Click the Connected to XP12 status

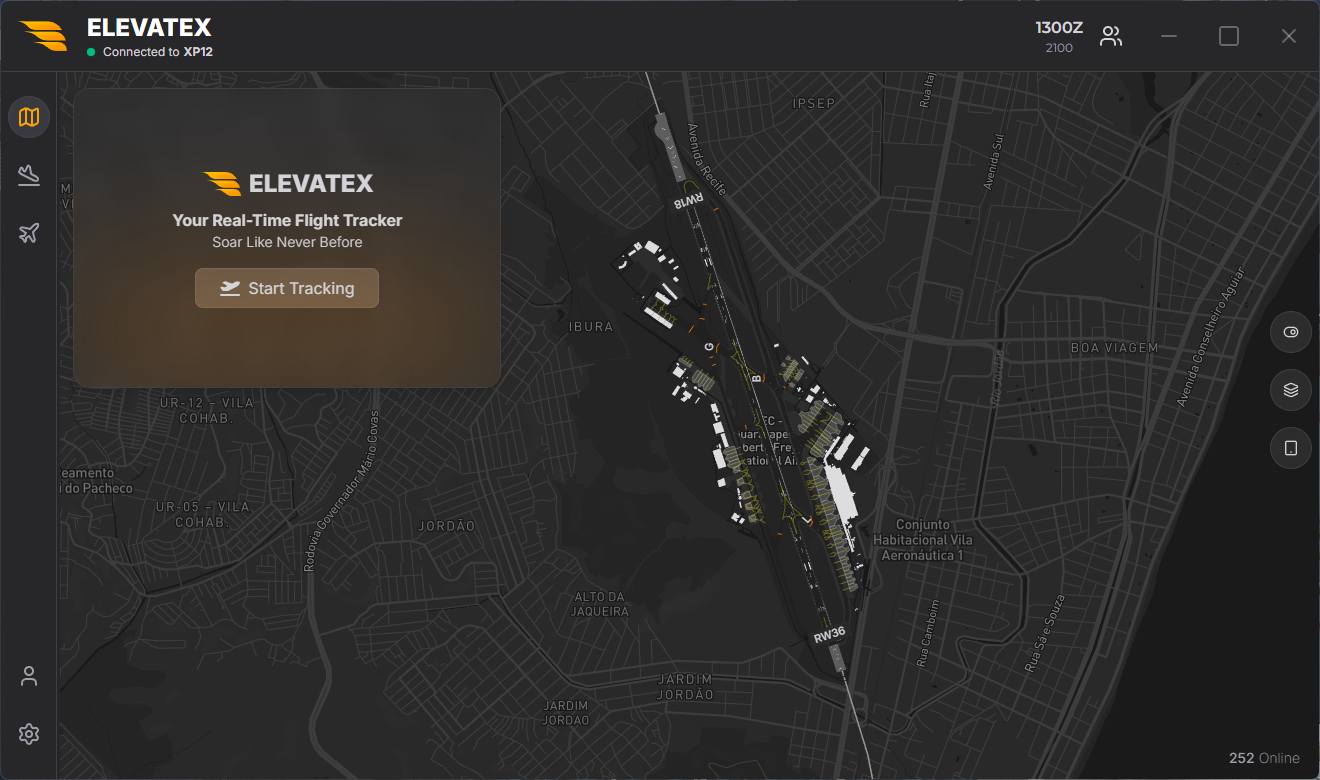150,52
